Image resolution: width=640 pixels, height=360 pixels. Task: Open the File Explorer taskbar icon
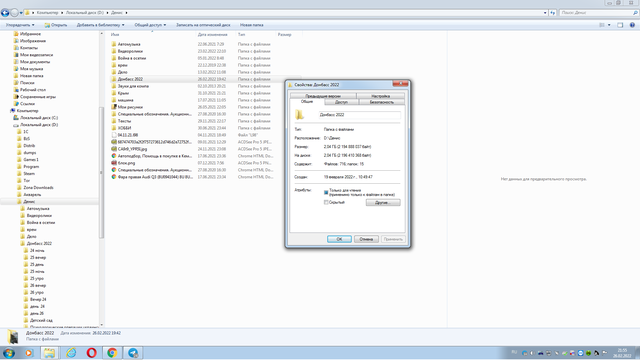[49, 353]
